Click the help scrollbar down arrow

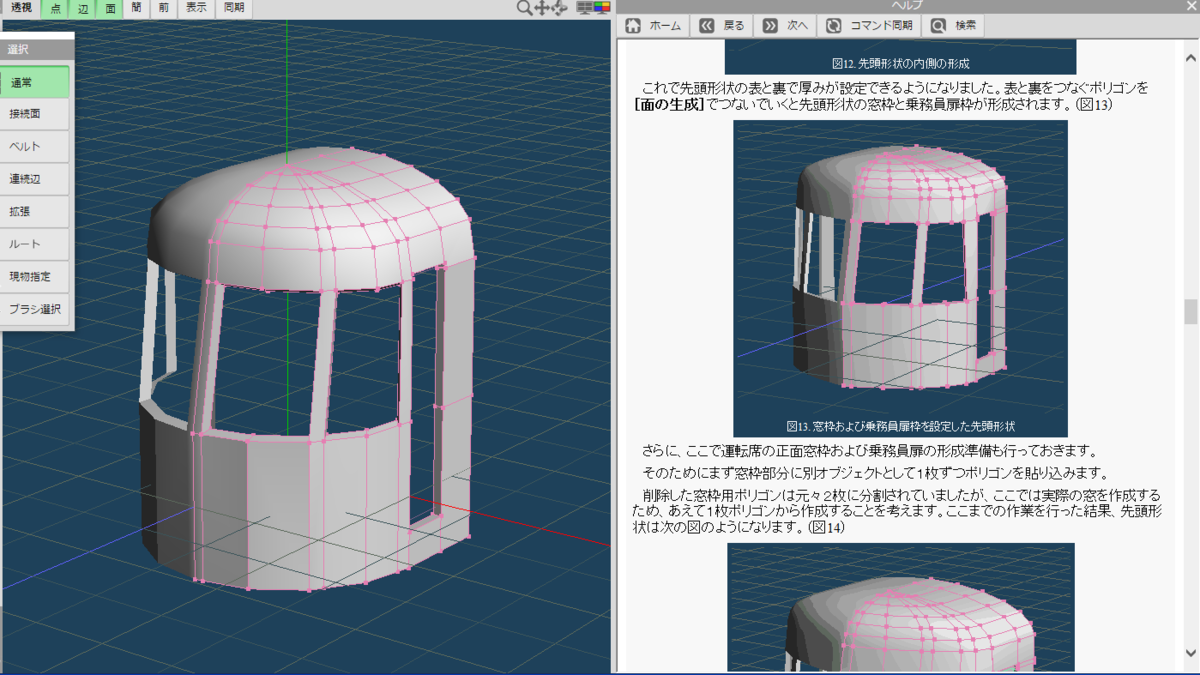coord(1190,654)
